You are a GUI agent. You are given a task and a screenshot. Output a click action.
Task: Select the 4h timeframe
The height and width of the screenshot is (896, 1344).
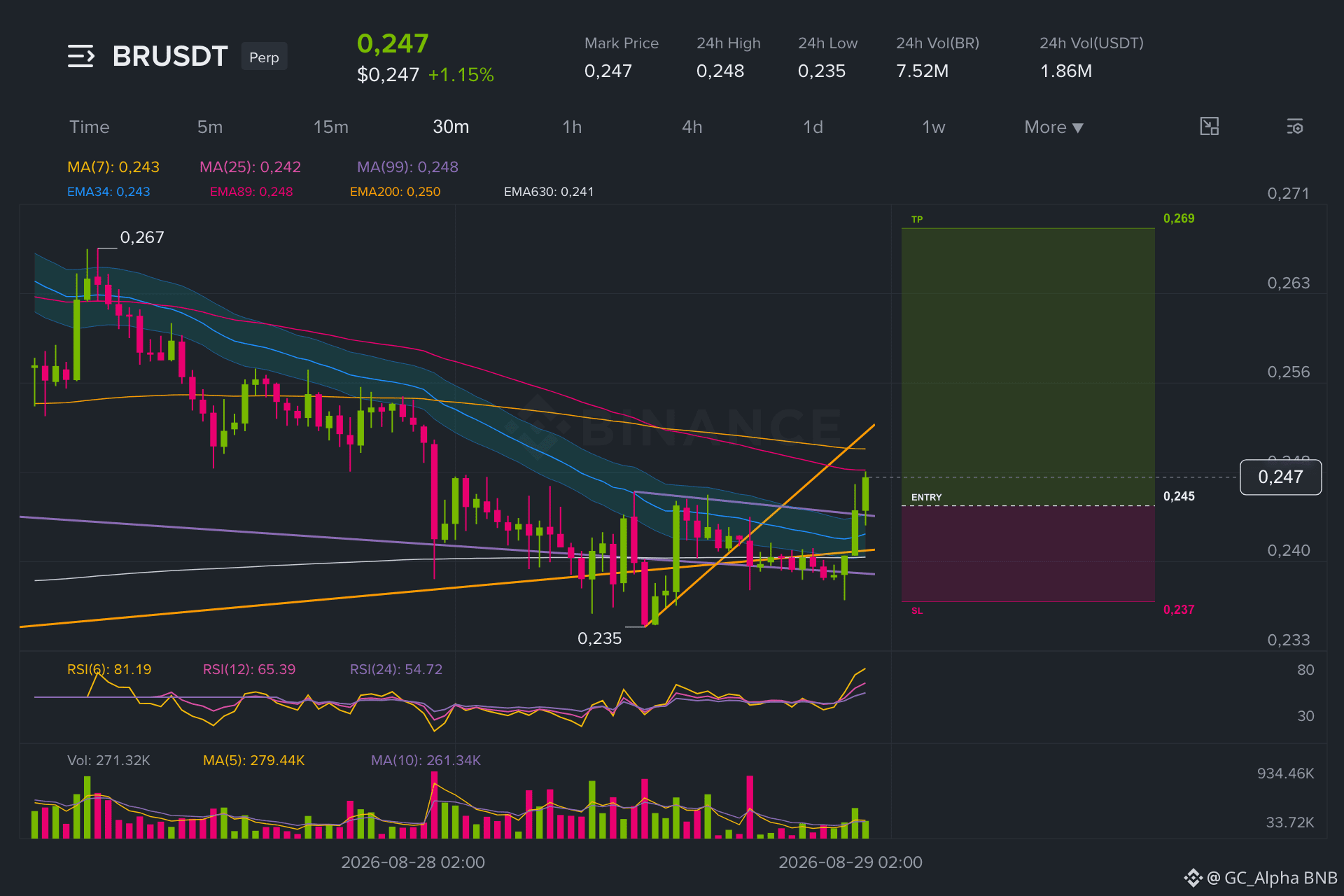tap(692, 127)
